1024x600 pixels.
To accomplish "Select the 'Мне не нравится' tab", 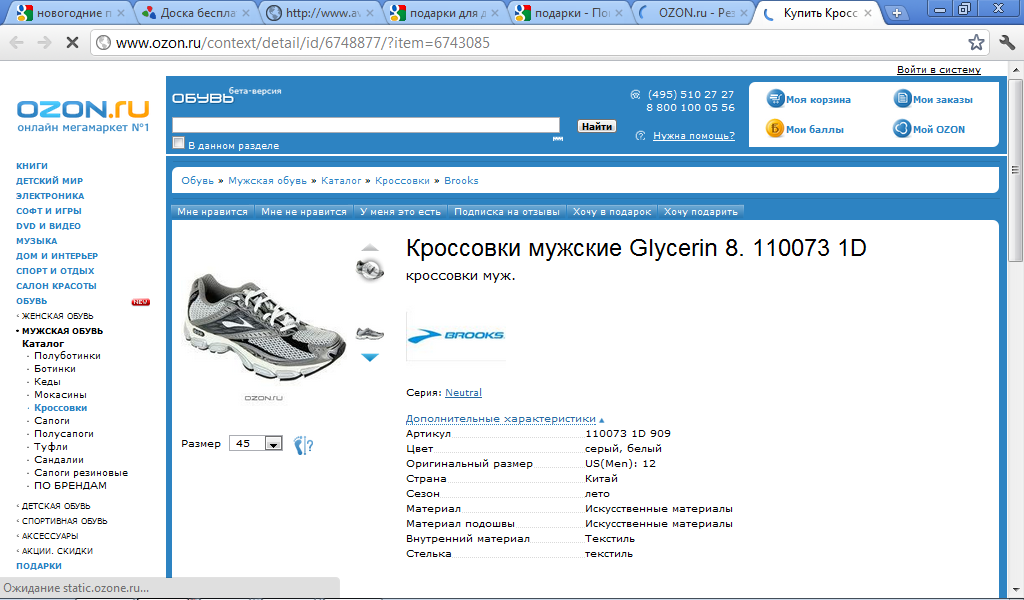I will [x=304, y=212].
